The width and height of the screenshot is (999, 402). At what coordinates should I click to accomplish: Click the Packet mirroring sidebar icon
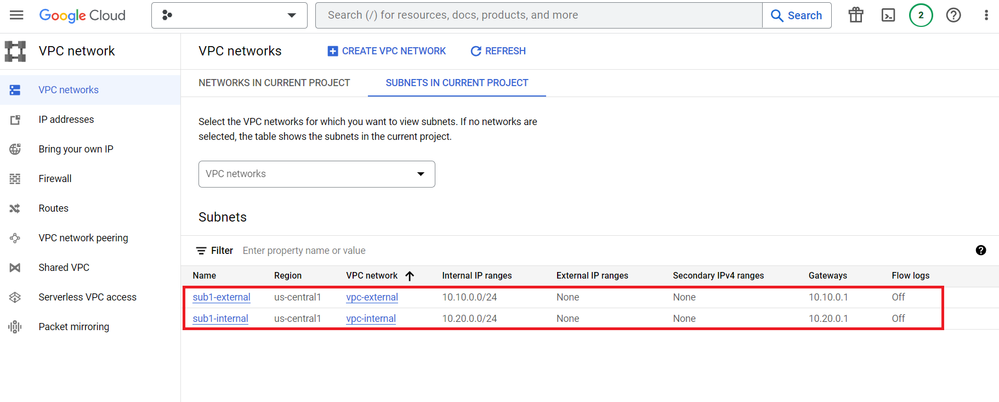point(15,327)
